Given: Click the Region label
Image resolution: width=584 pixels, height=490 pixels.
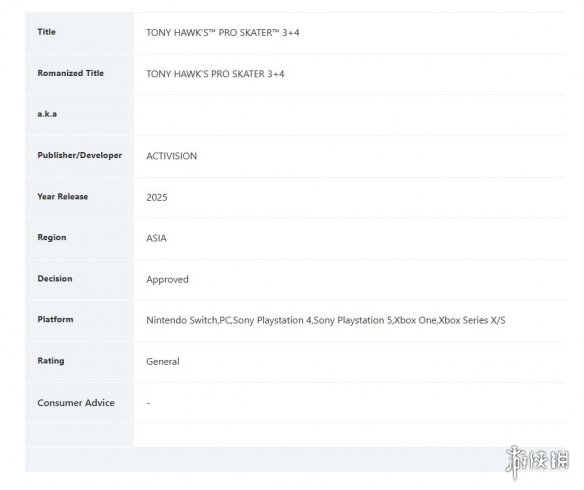Looking at the screenshot, I should click(52, 238).
